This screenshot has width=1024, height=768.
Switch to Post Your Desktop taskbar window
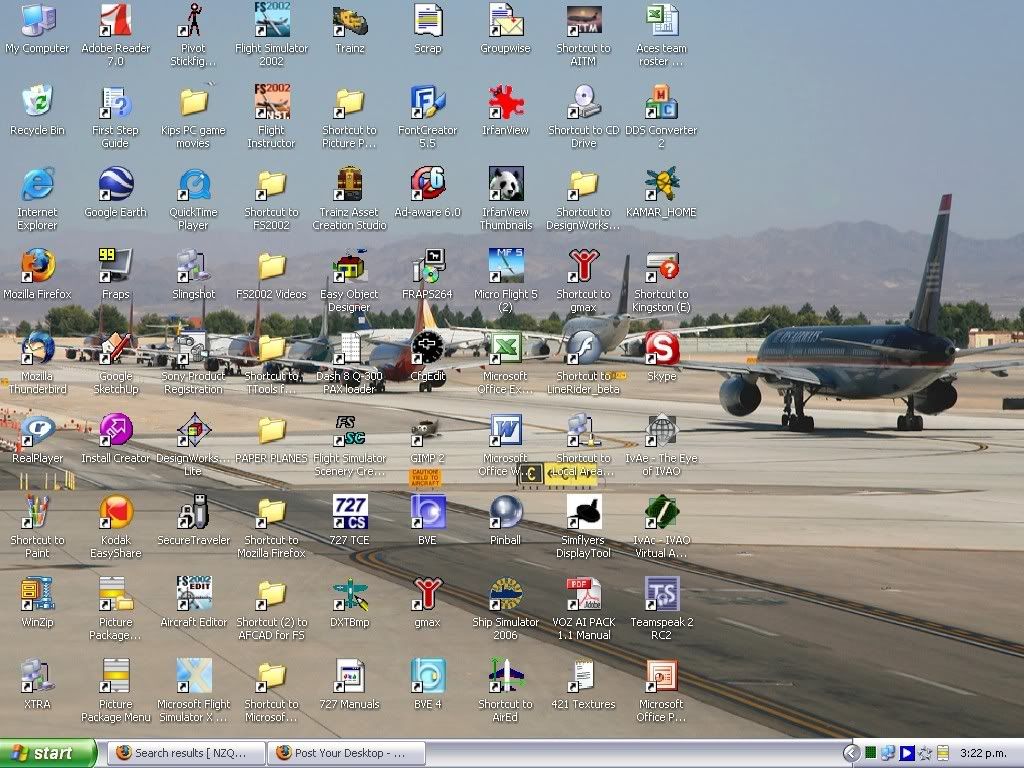point(346,753)
